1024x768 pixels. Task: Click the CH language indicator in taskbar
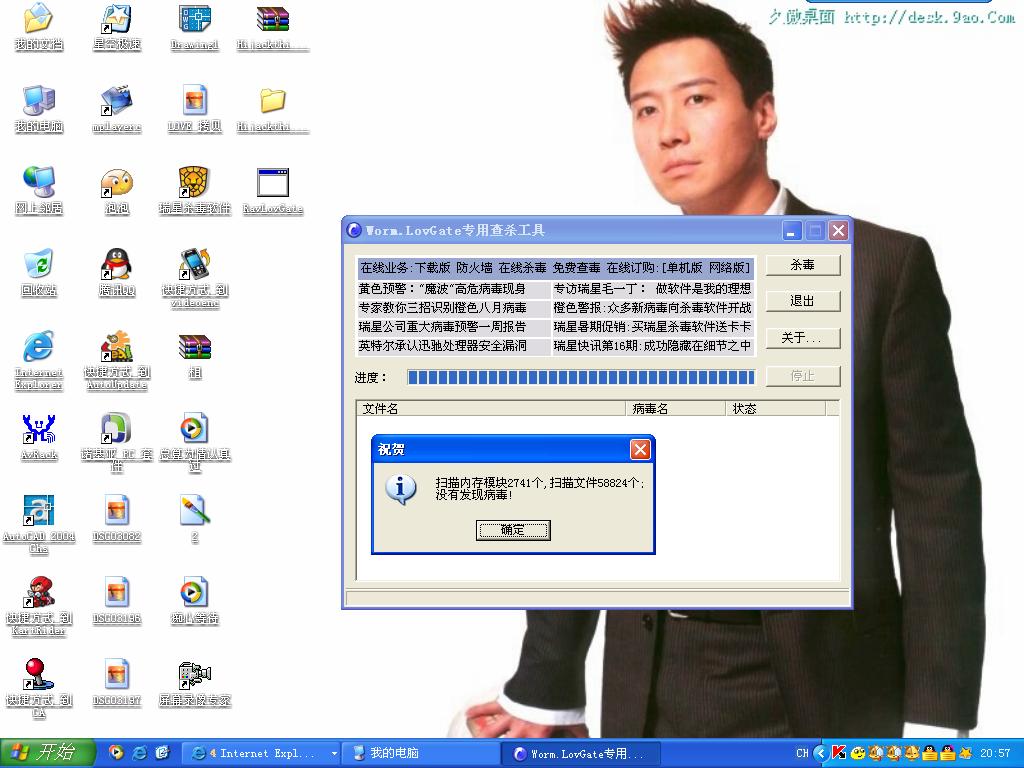(802, 753)
